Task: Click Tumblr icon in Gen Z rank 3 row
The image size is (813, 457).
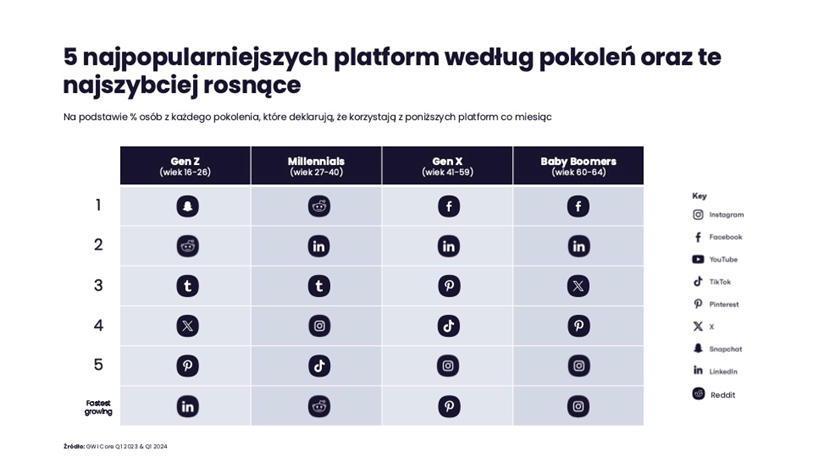Action: click(187, 286)
